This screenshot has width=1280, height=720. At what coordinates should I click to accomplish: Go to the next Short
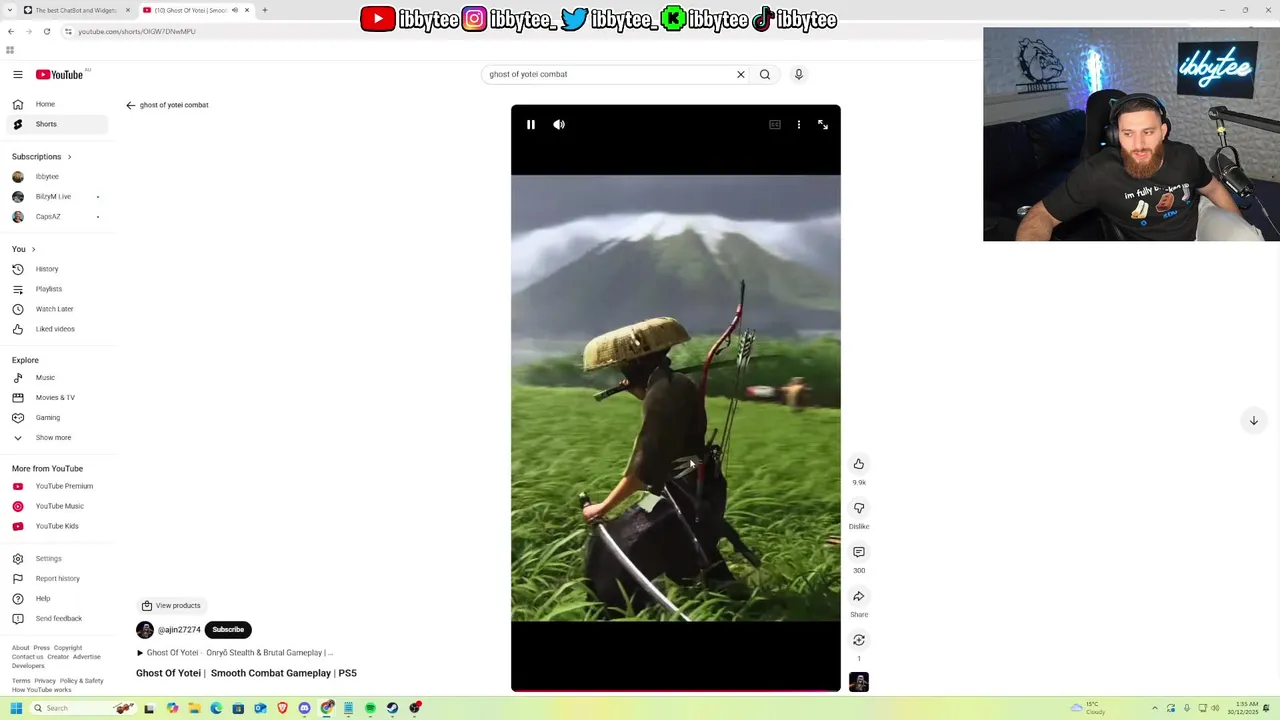click(1253, 421)
